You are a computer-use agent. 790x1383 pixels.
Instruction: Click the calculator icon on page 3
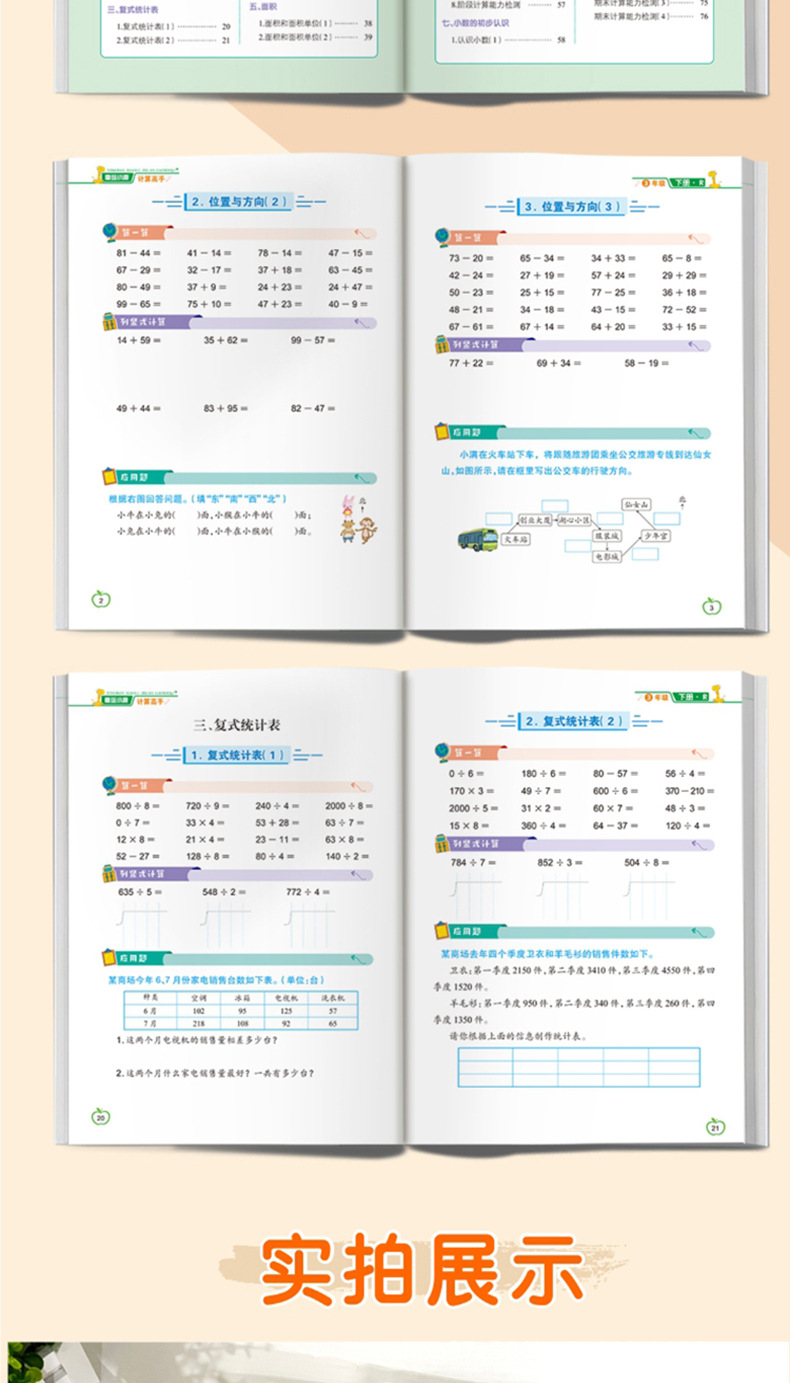pyautogui.click(x=442, y=344)
